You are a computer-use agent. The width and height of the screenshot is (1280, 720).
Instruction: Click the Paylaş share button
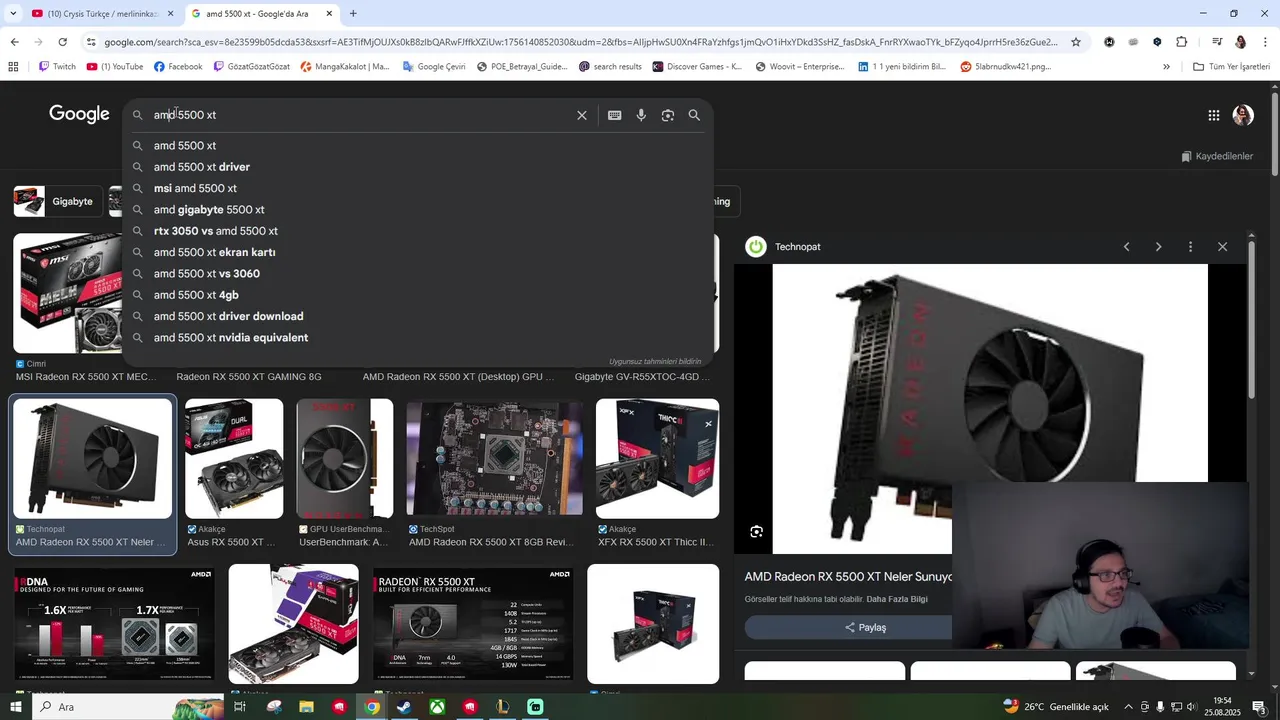(x=865, y=627)
